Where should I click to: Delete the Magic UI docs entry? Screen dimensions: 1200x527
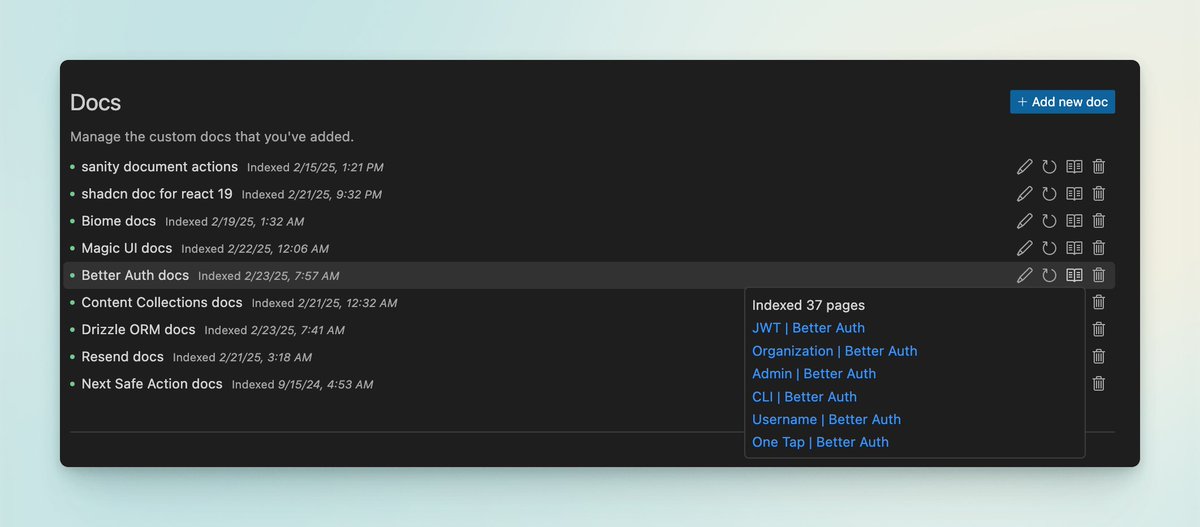click(x=1099, y=248)
